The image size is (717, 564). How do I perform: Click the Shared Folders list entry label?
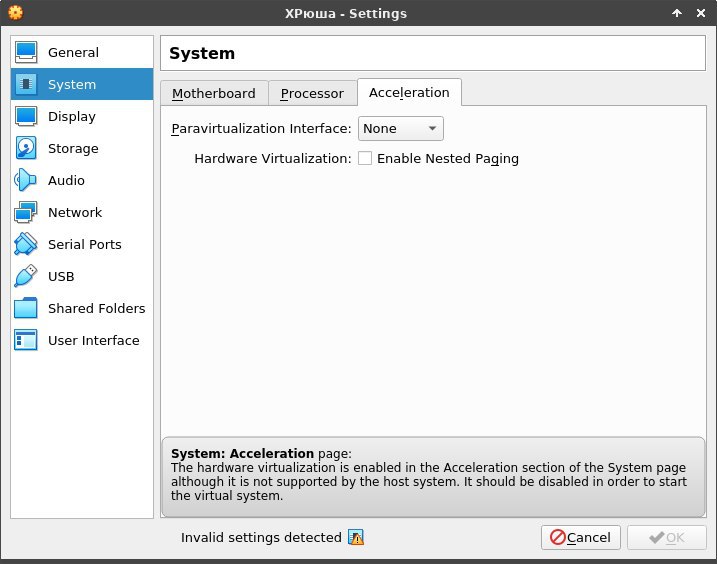[96, 308]
